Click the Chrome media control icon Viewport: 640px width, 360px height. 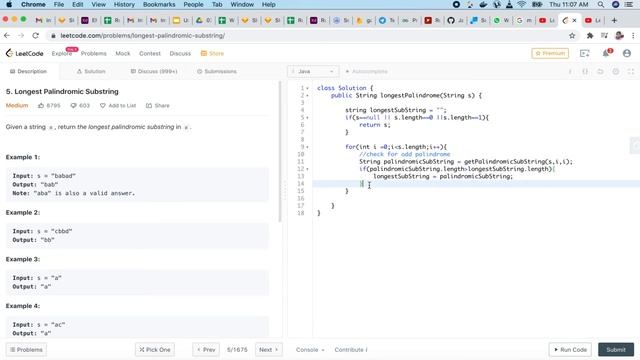pos(604,36)
